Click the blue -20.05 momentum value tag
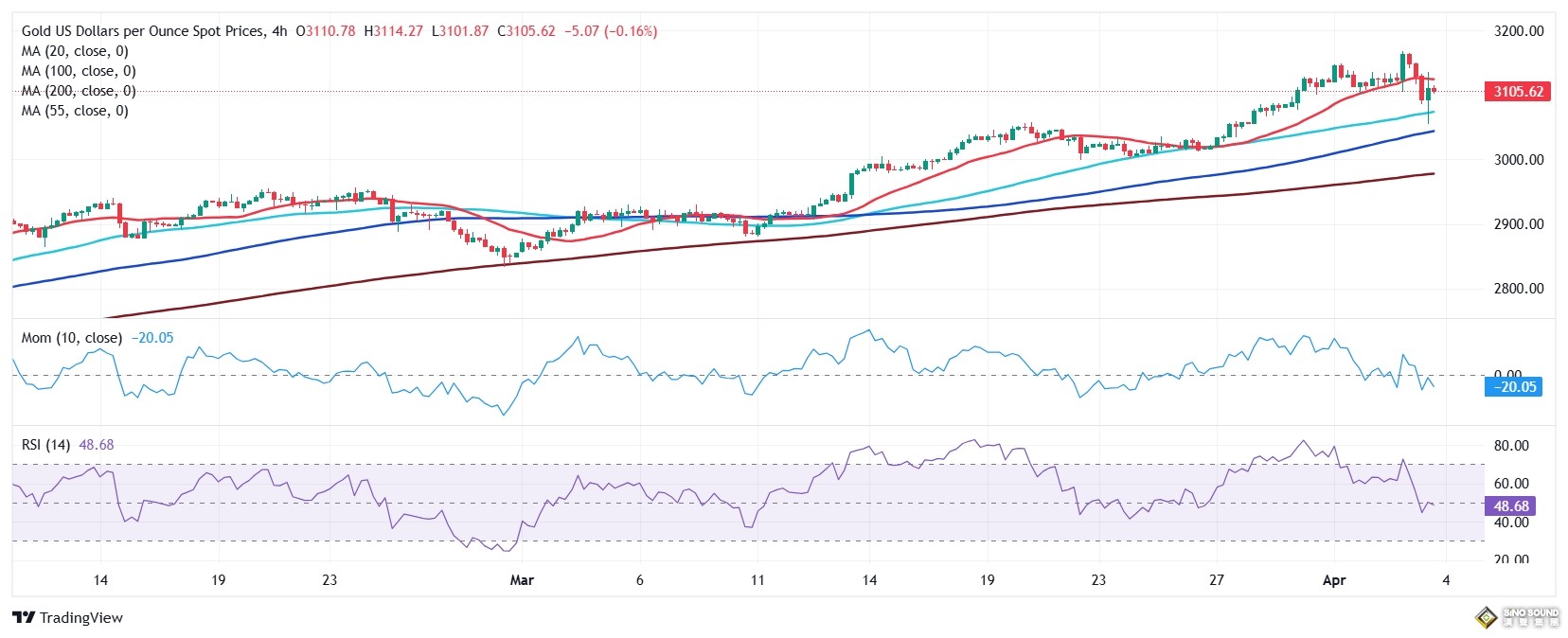The width and height of the screenshot is (1568, 638). tap(1517, 386)
